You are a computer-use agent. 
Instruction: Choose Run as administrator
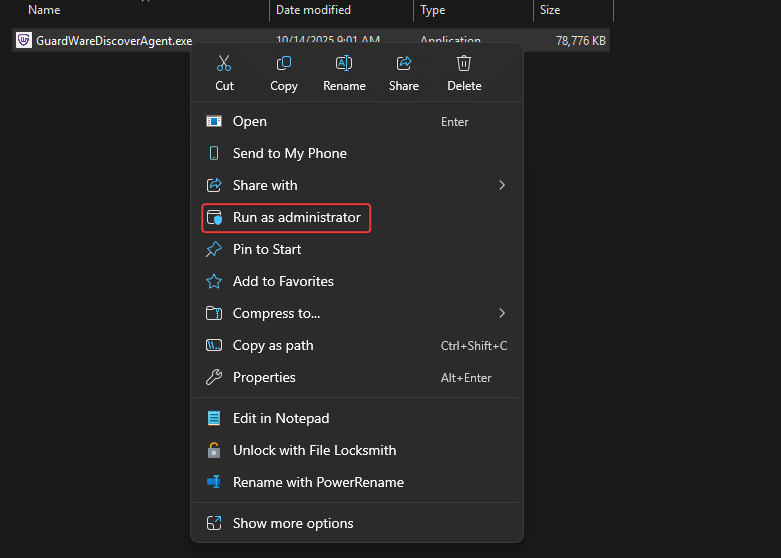(296, 217)
